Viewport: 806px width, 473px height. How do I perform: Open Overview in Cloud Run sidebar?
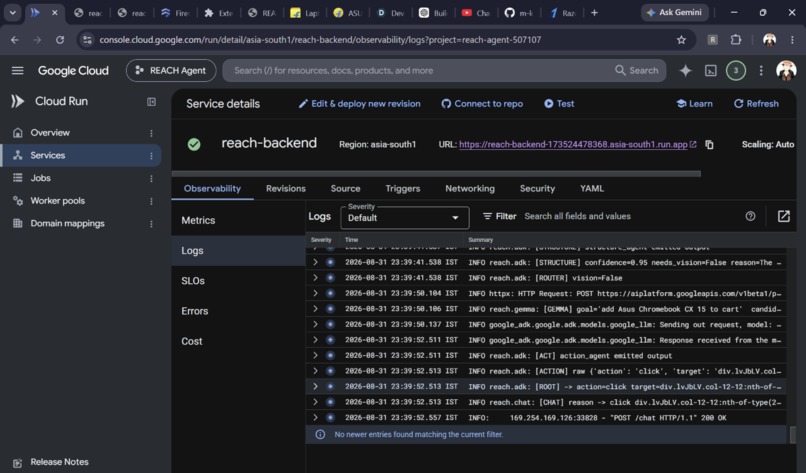click(81, 133)
